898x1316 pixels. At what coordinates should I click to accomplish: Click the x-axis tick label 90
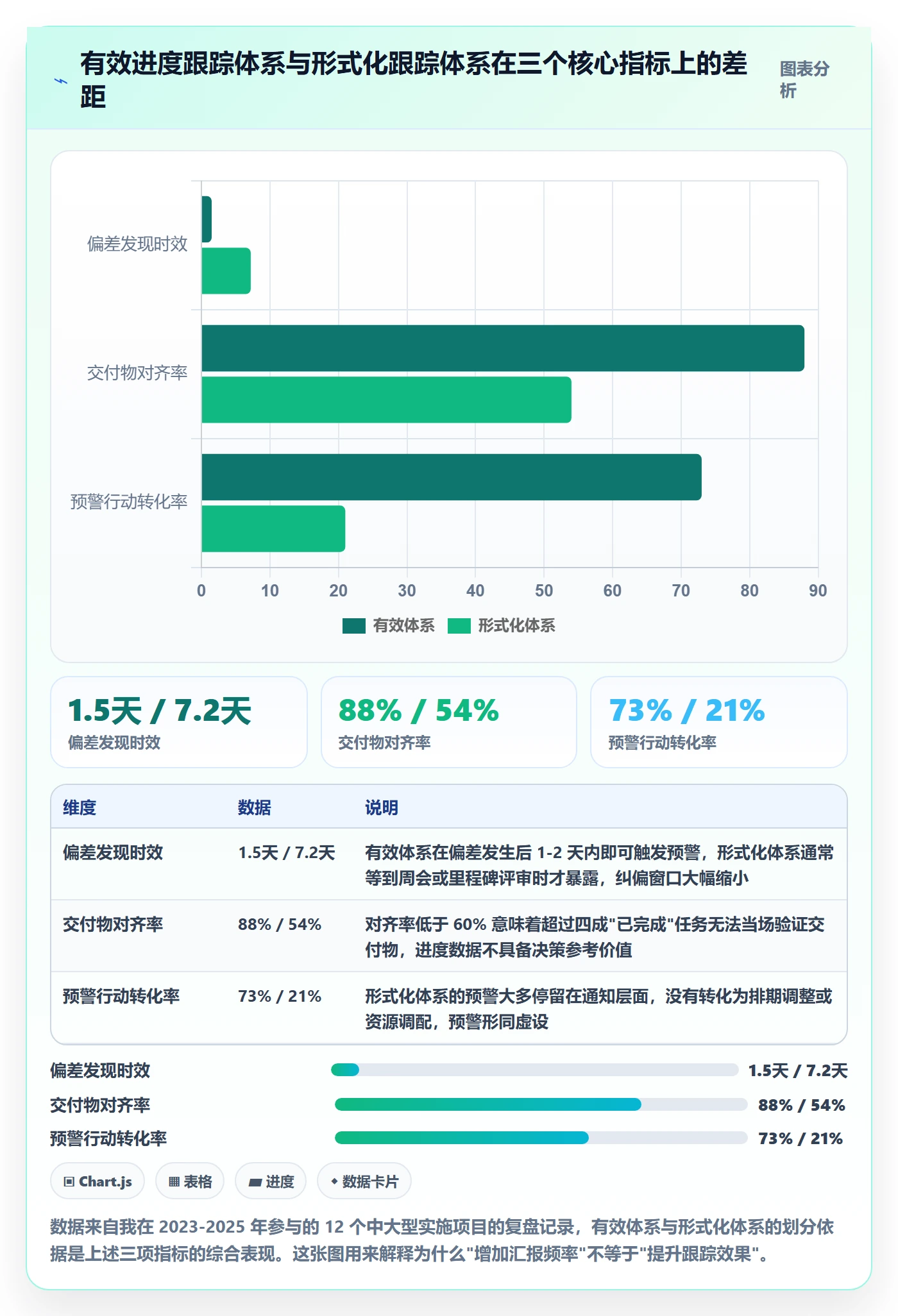coord(818,591)
